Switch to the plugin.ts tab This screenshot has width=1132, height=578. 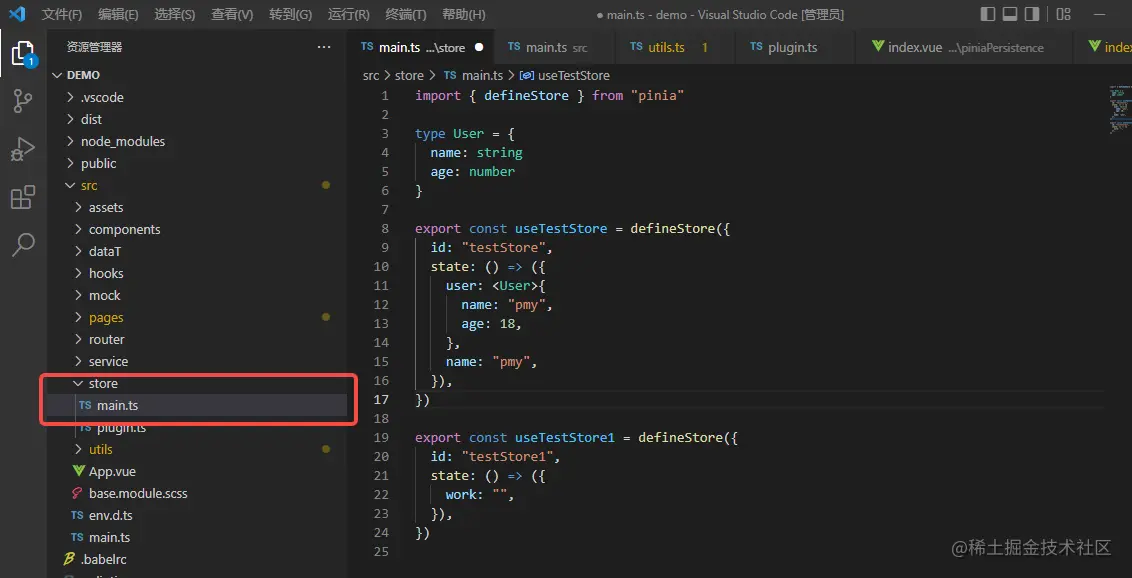795,47
